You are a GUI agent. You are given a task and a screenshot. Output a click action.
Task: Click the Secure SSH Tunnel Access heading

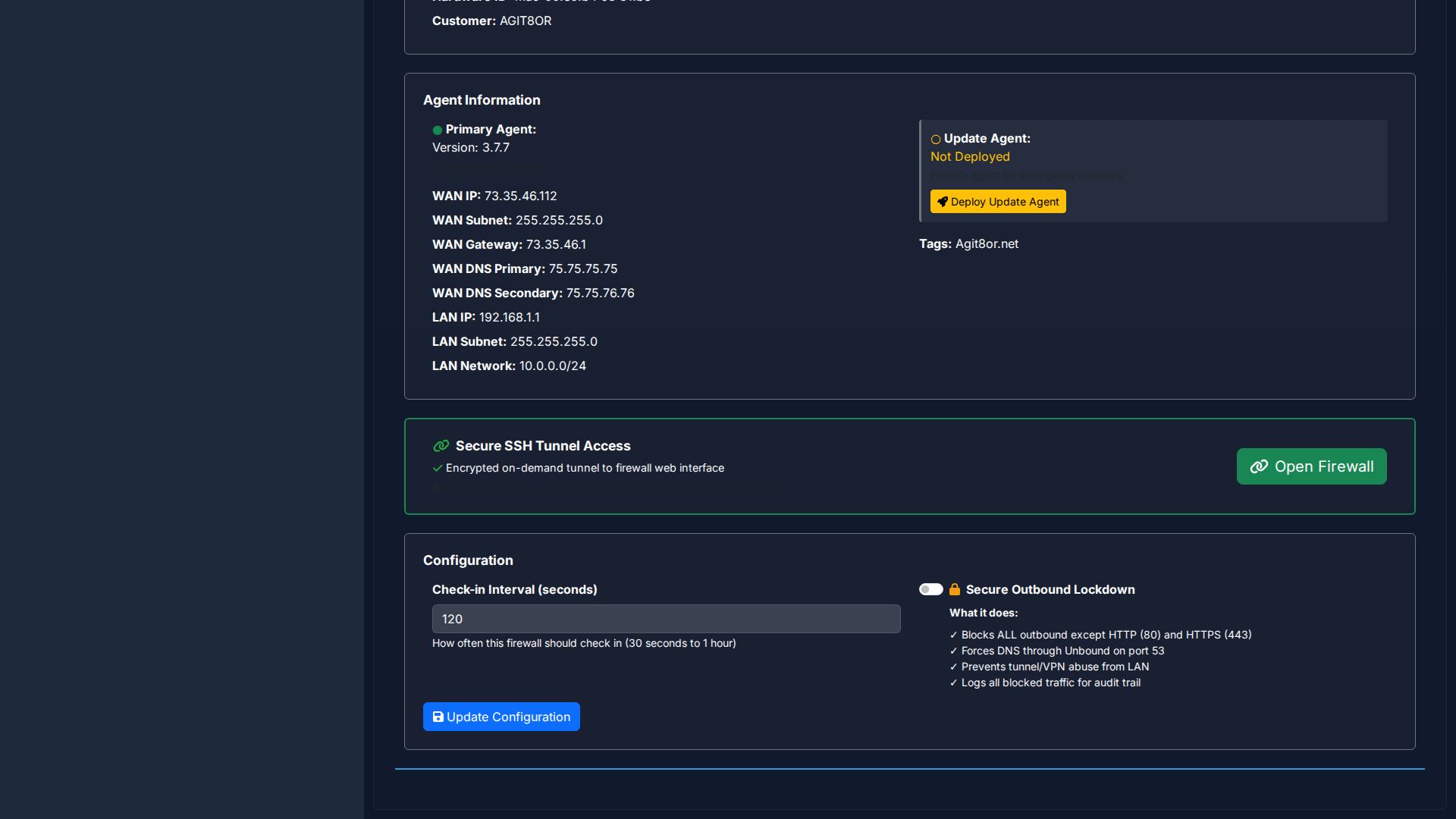[x=543, y=447]
